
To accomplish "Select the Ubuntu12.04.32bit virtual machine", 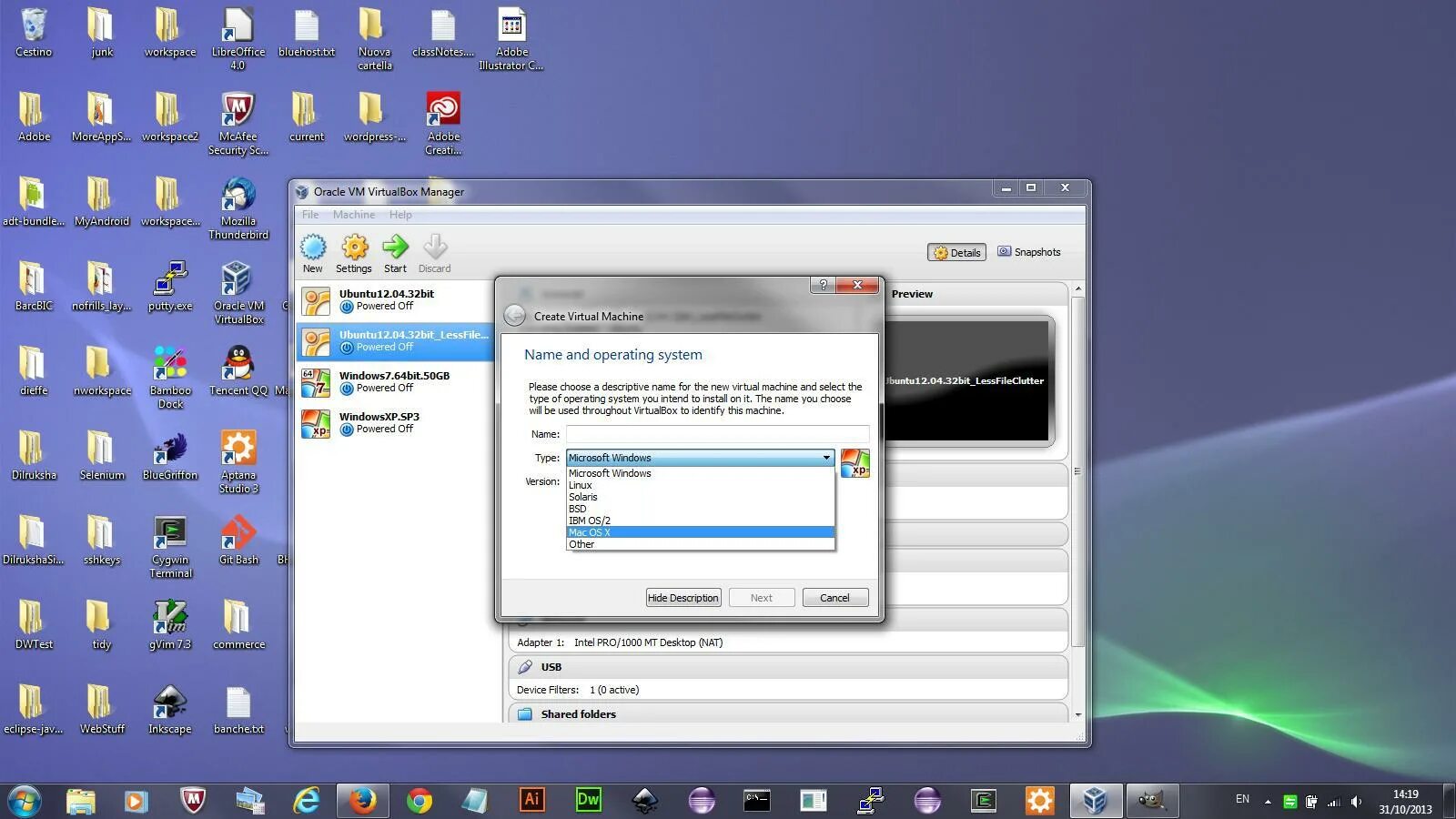I will (396, 300).
